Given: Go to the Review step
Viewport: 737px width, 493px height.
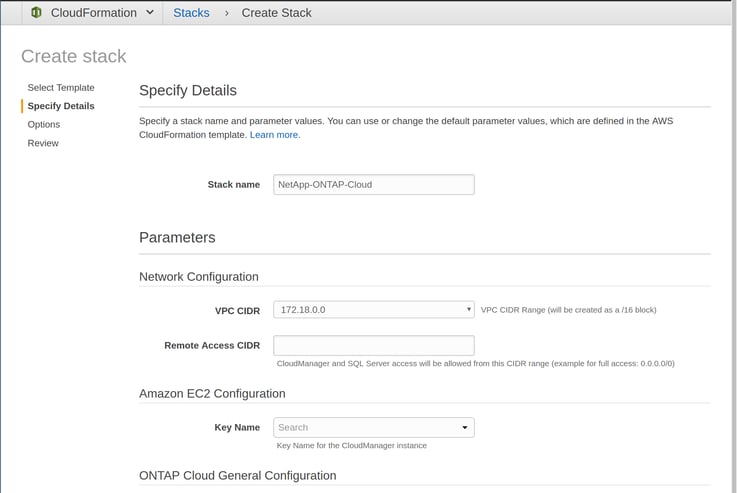Looking at the screenshot, I should [x=43, y=143].
